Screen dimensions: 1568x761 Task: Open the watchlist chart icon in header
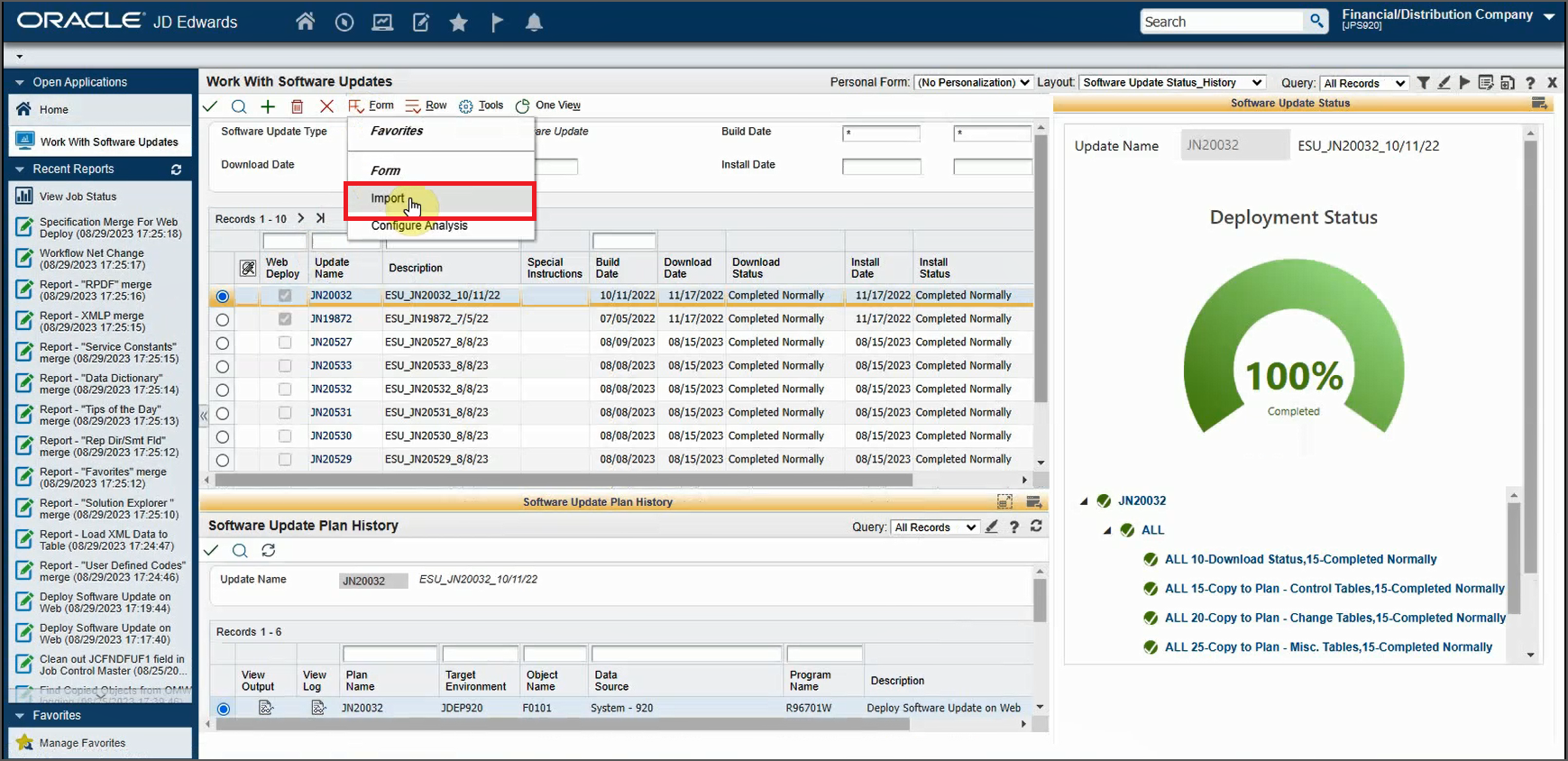tap(382, 23)
